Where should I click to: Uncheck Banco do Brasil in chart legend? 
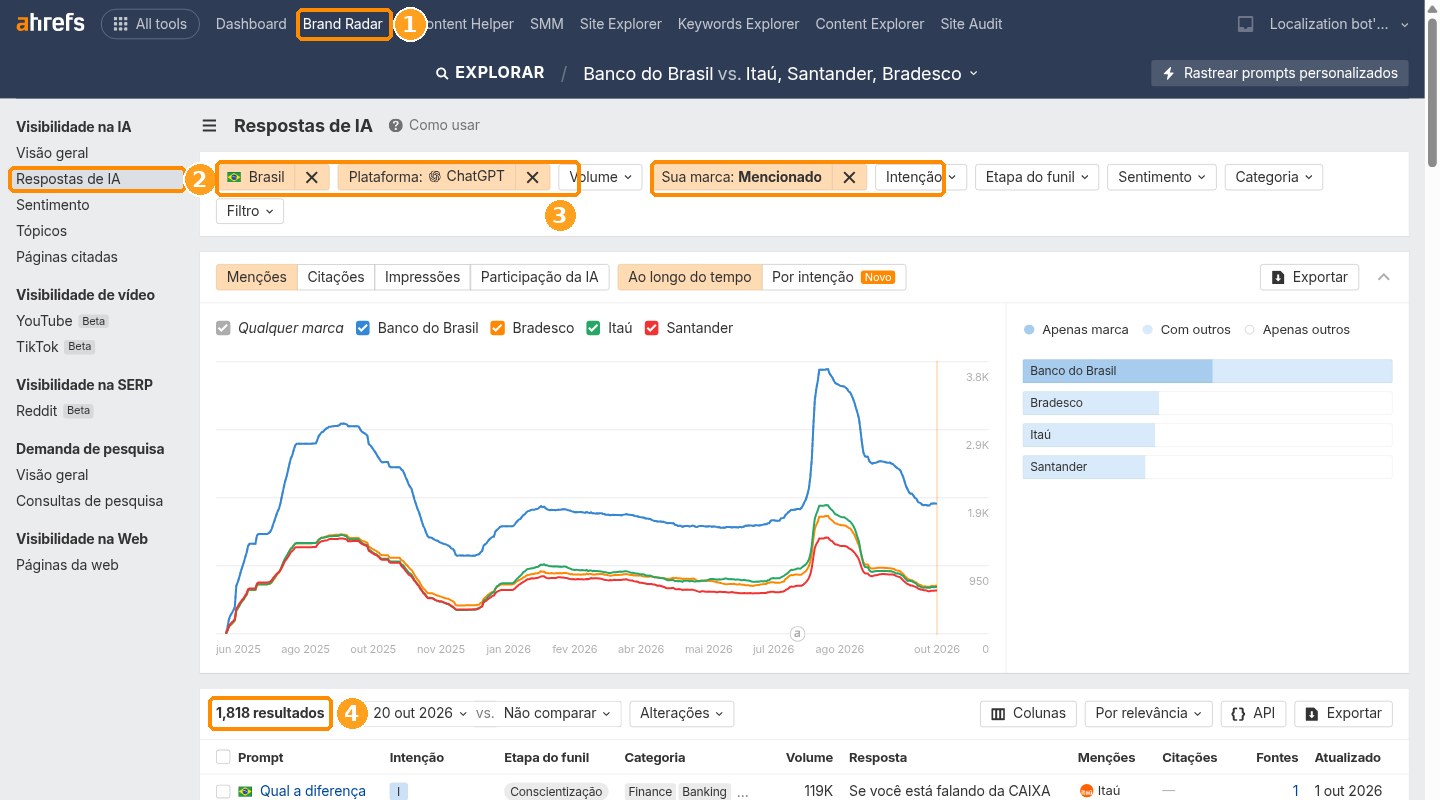coord(363,328)
